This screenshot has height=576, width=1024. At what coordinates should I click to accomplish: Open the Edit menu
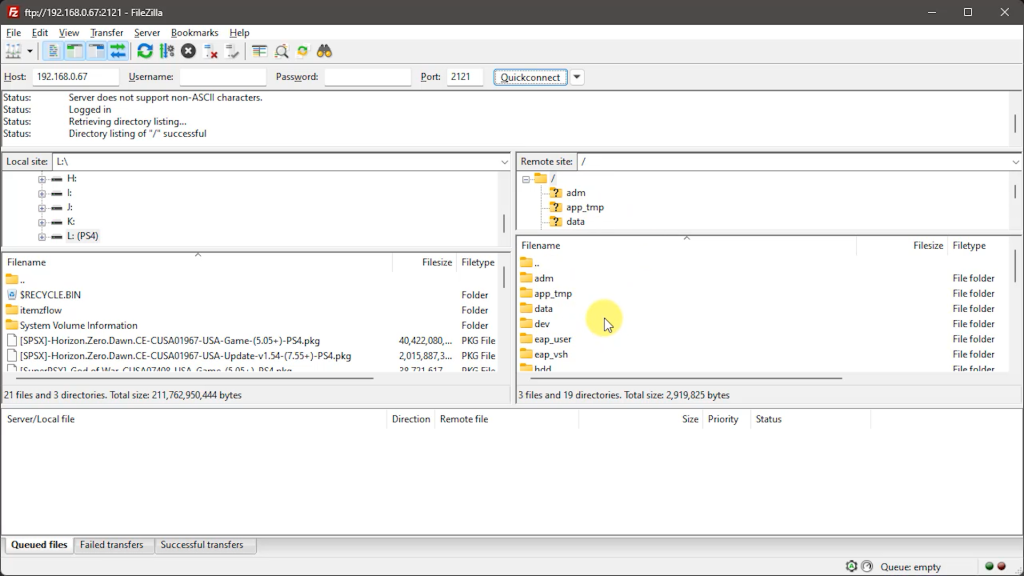40,33
